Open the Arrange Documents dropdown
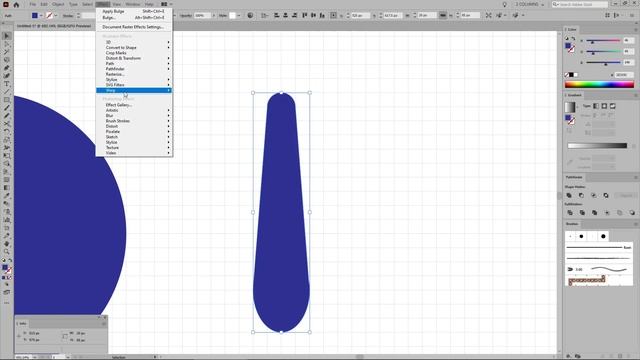Viewport: 640px width, 360px height. [x=166, y=4]
